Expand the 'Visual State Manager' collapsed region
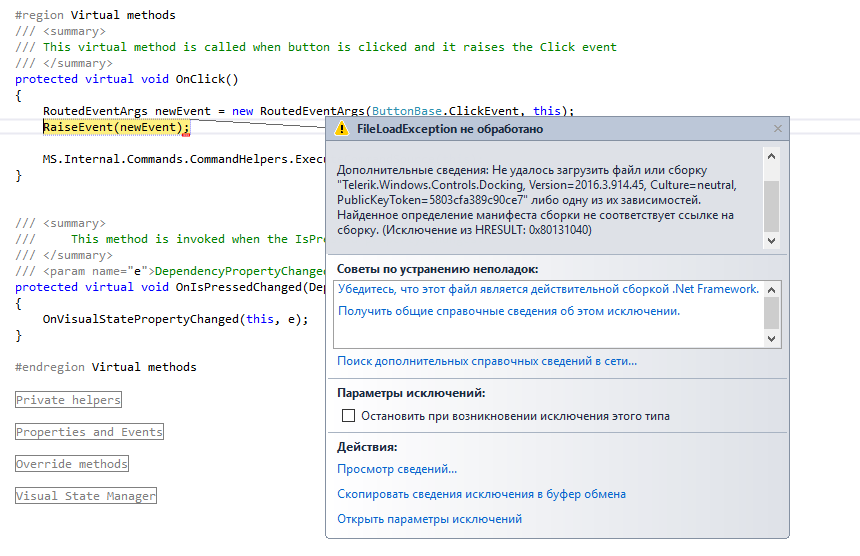This screenshot has width=860, height=556. point(86,496)
